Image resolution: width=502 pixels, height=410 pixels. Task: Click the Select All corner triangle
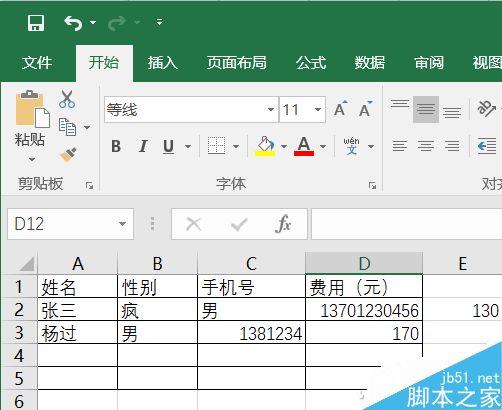pos(27,263)
